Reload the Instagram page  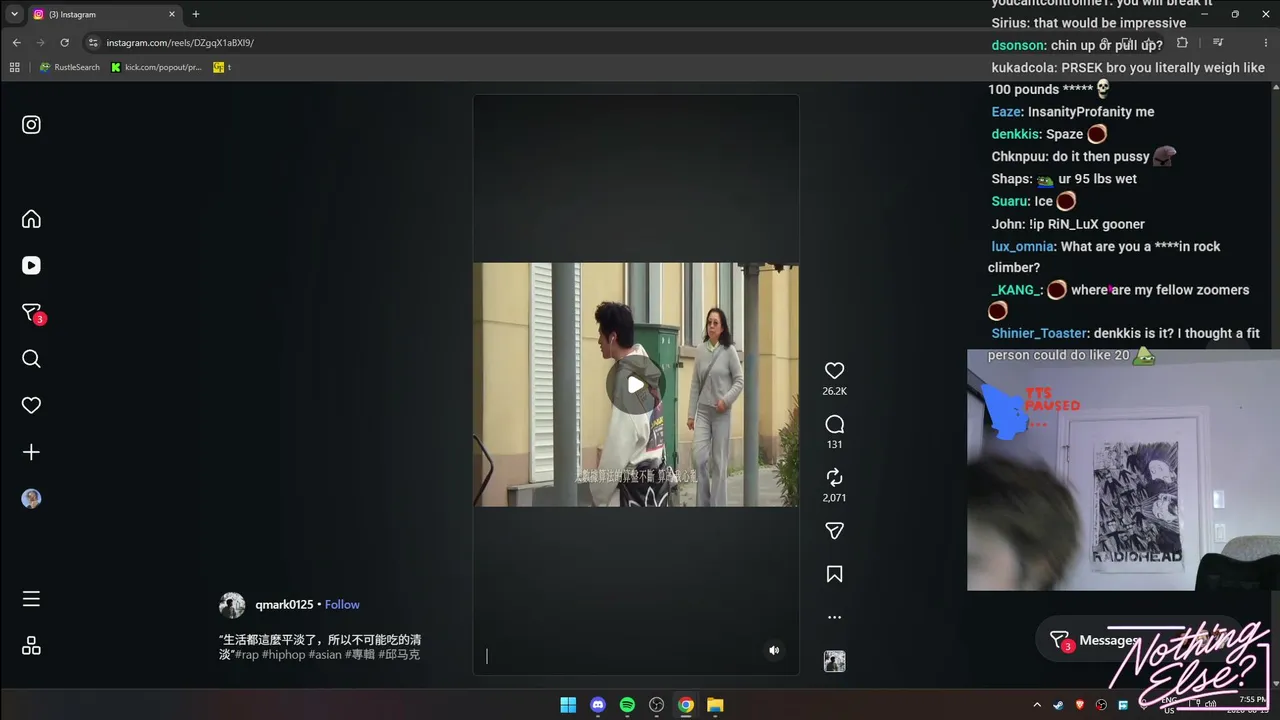pyautogui.click(x=65, y=43)
